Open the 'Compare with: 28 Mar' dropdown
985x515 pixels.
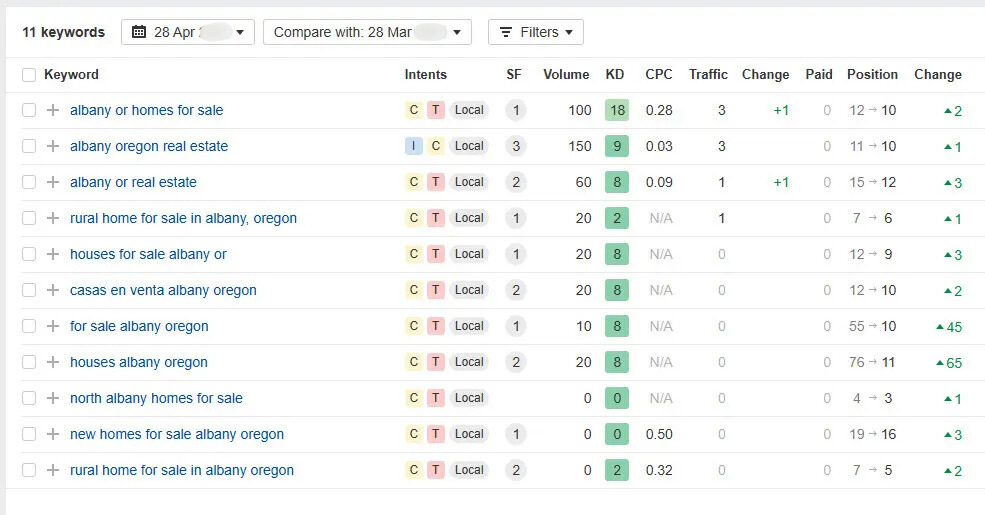pyautogui.click(x=367, y=32)
